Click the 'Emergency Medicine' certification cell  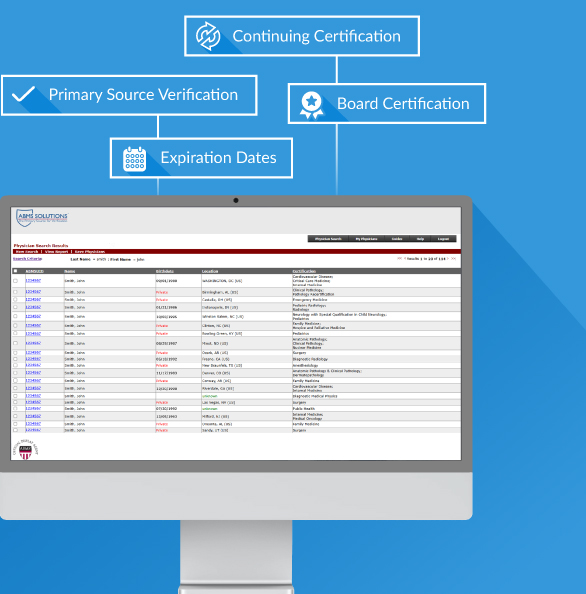309,300
